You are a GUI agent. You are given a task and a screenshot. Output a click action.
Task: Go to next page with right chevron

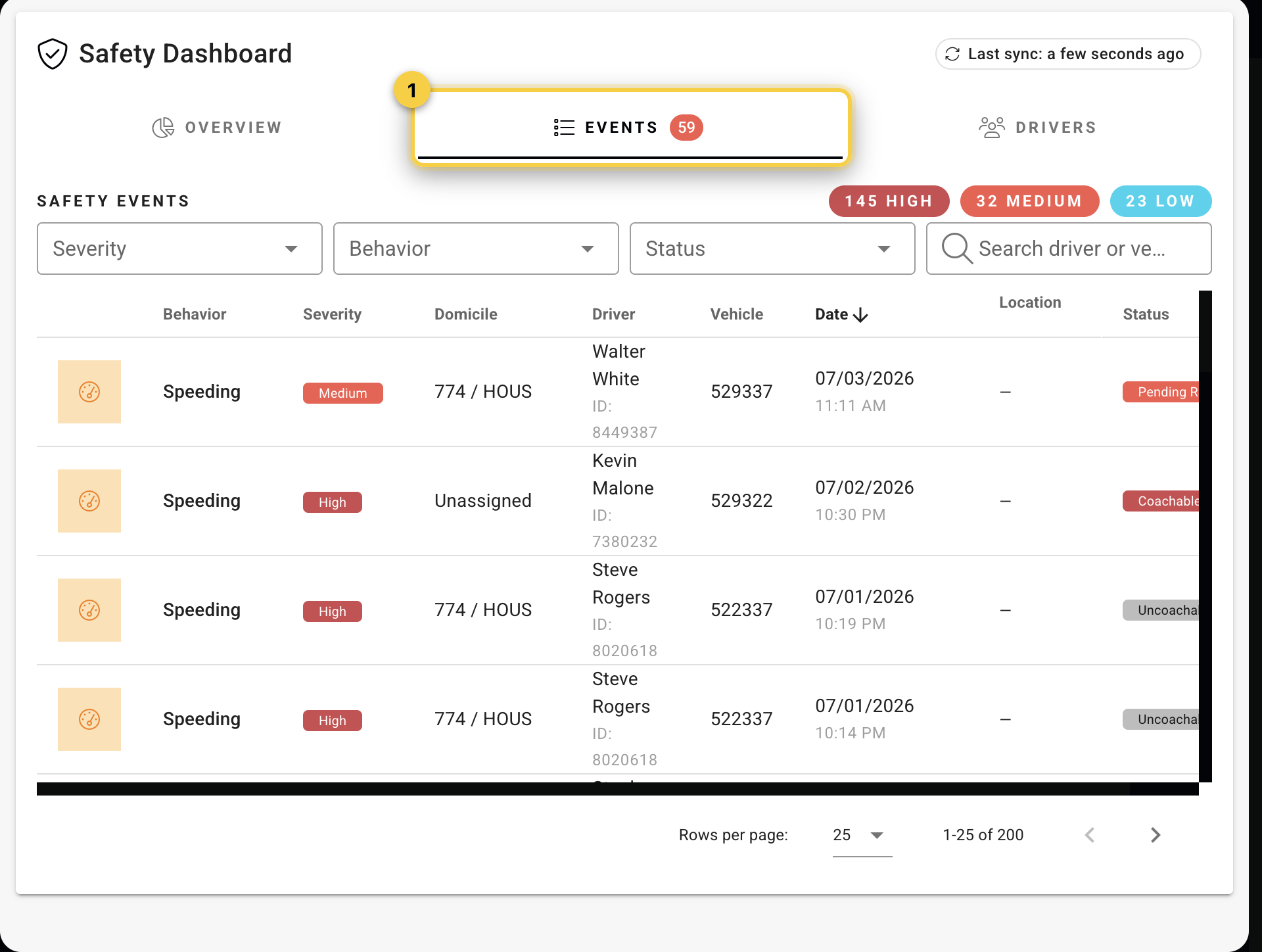[1156, 835]
